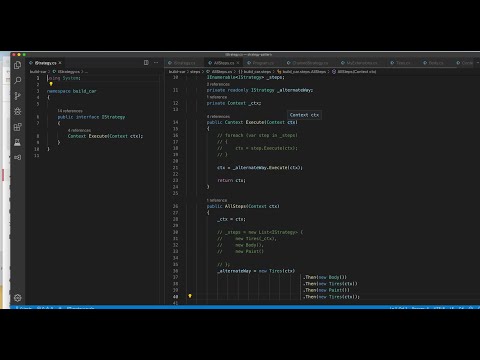Screen dimensions: 480x360
Task: Click 'using System;' on line 1
Action: coord(64,78)
